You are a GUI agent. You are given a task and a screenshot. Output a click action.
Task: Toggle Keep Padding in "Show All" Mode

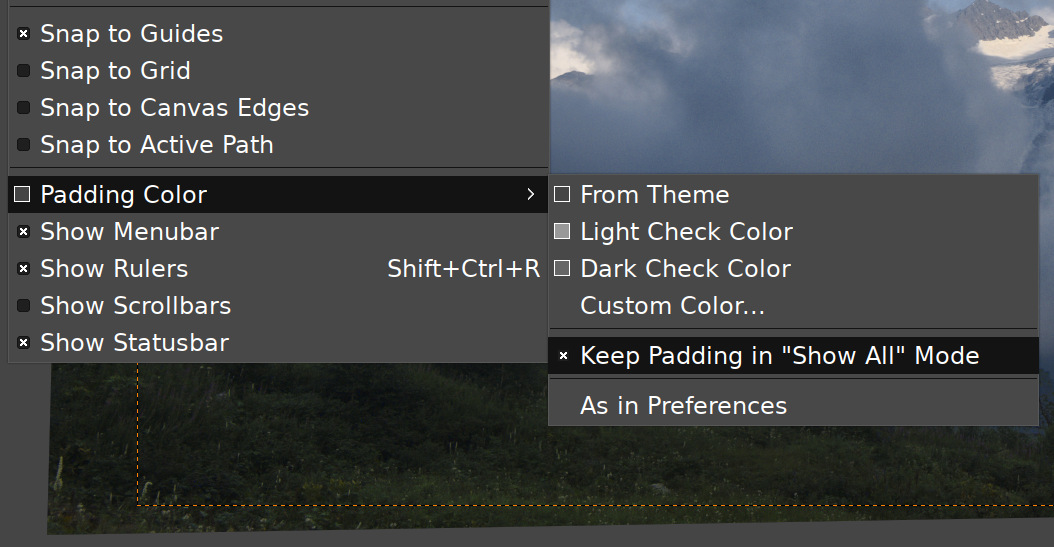coord(793,355)
